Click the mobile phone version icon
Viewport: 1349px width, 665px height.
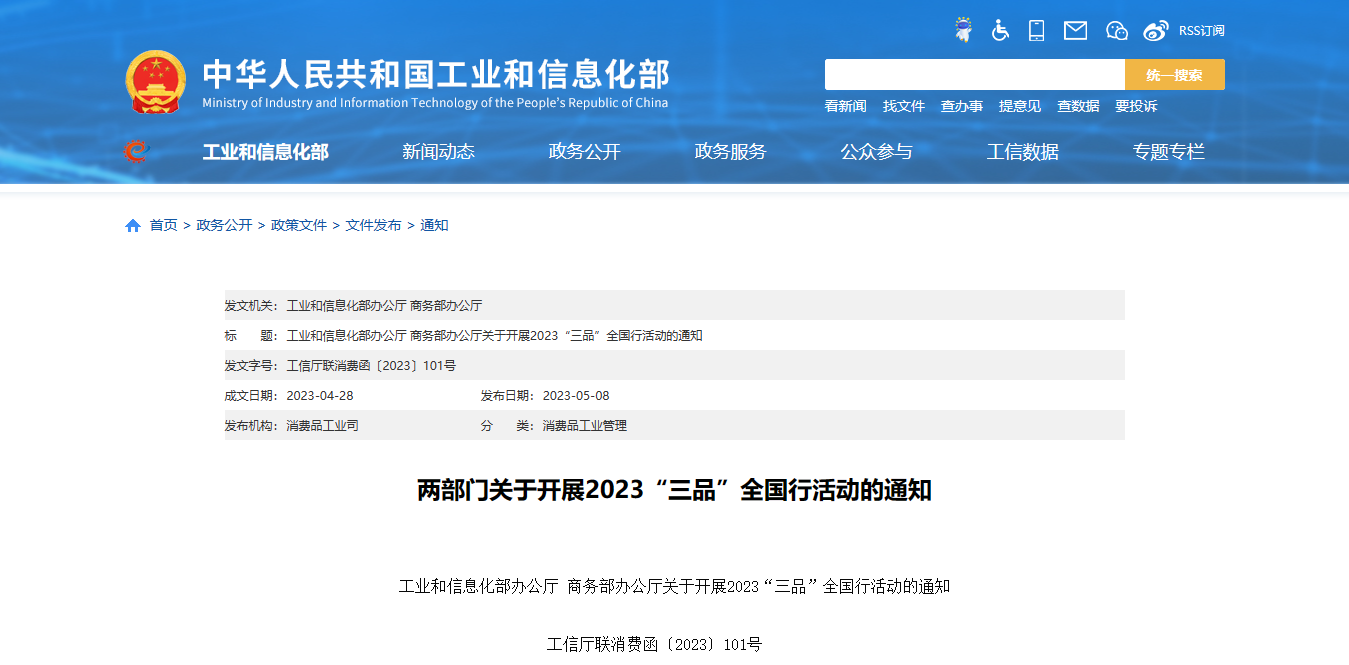coord(1036,30)
